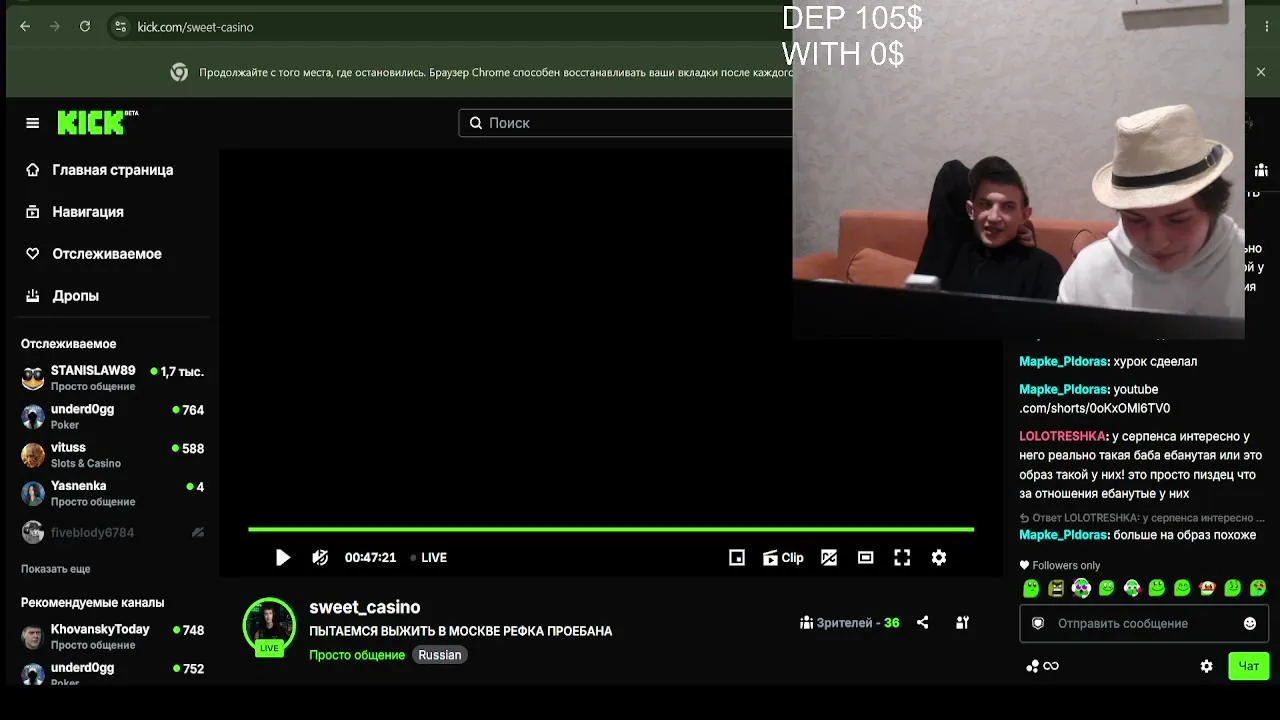Pick the last crying heart-eyes emote
The width and height of the screenshot is (1280, 720).
click(1258, 589)
